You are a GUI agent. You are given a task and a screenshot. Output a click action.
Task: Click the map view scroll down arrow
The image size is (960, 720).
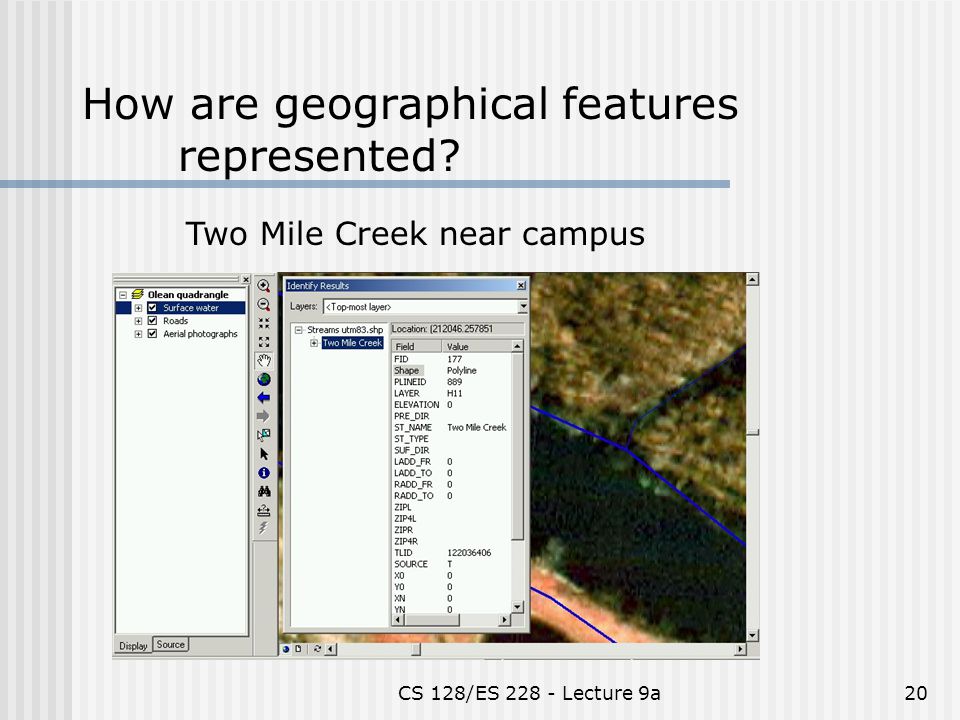point(752,636)
